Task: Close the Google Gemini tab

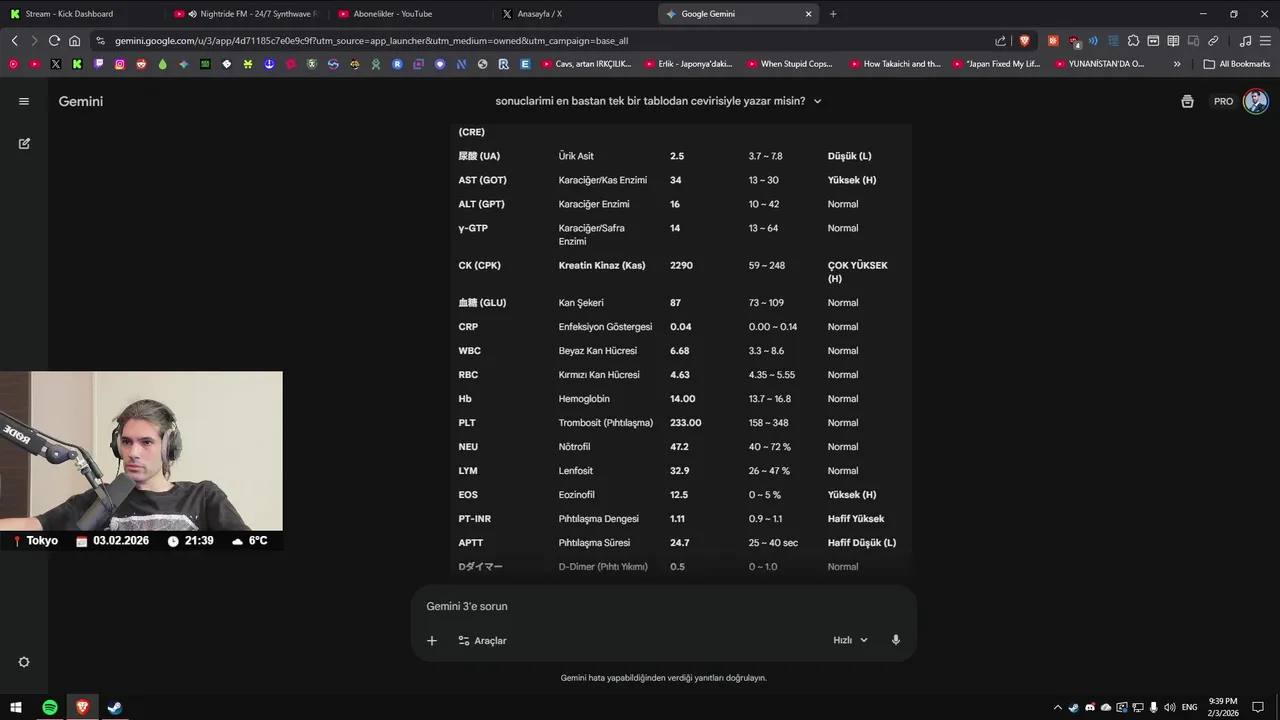Action: coord(808,14)
